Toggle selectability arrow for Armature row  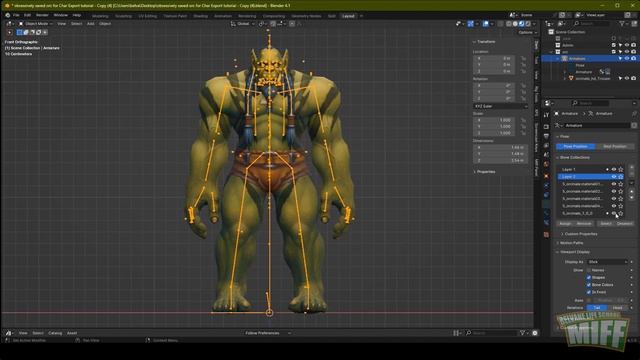pos(620,58)
